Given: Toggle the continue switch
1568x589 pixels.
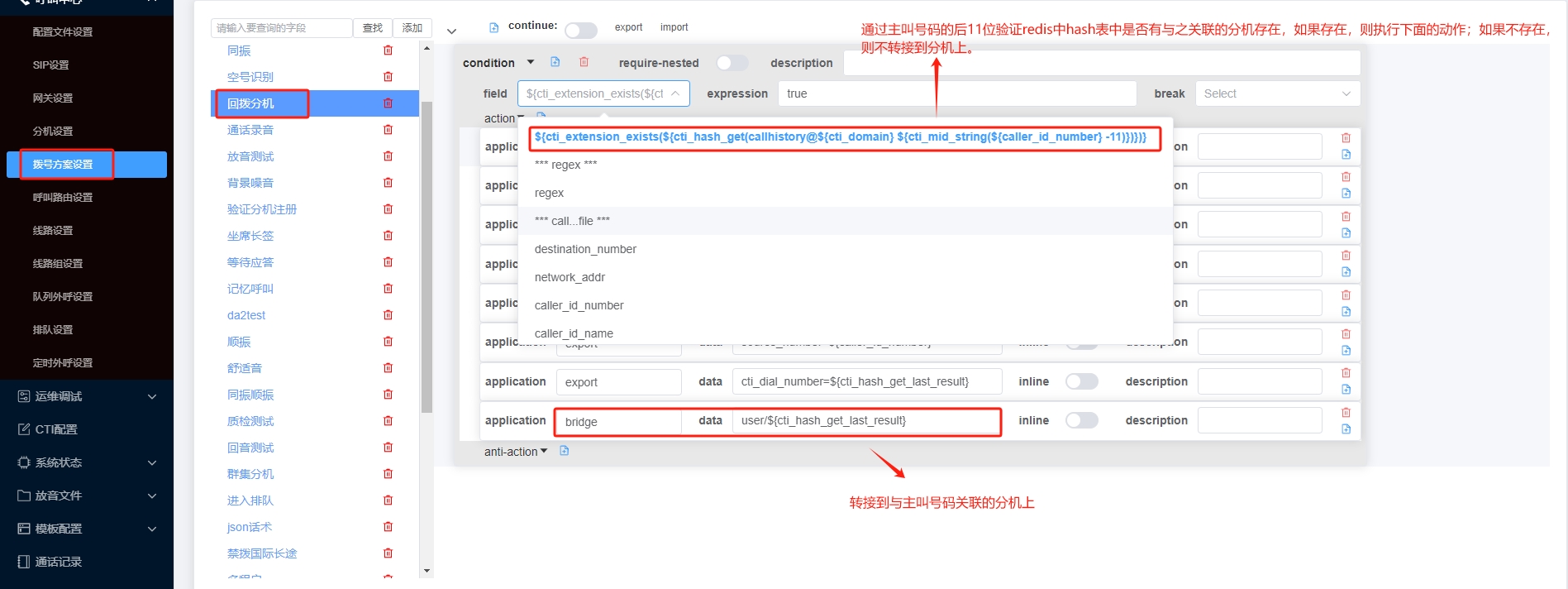Looking at the screenshot, I should click(x=580, y=31).
